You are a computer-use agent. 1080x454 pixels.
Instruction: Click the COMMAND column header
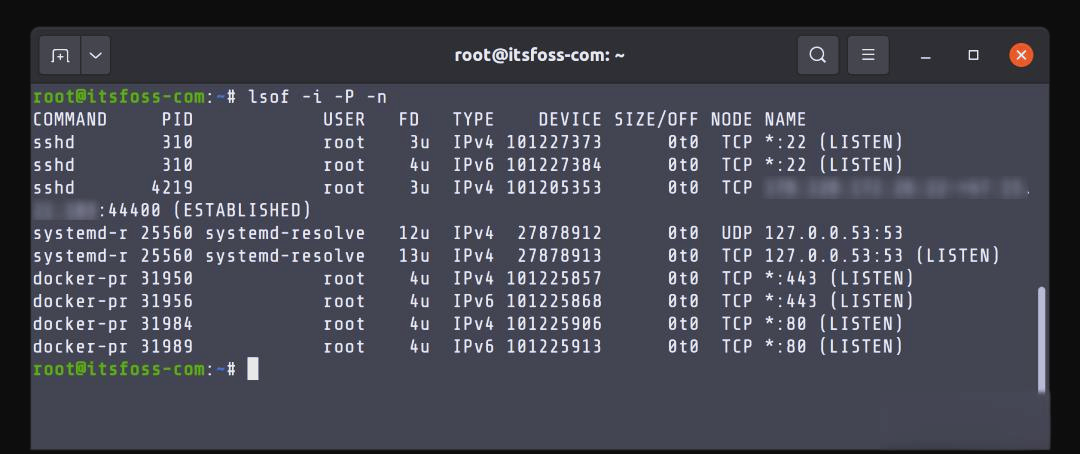coord(70,120)
